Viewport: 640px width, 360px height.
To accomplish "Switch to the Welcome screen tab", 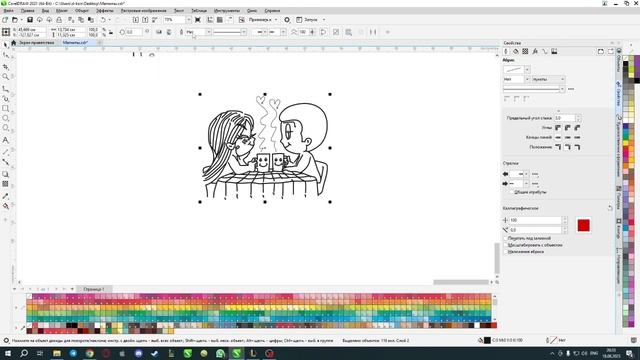I will coord(36,42).
